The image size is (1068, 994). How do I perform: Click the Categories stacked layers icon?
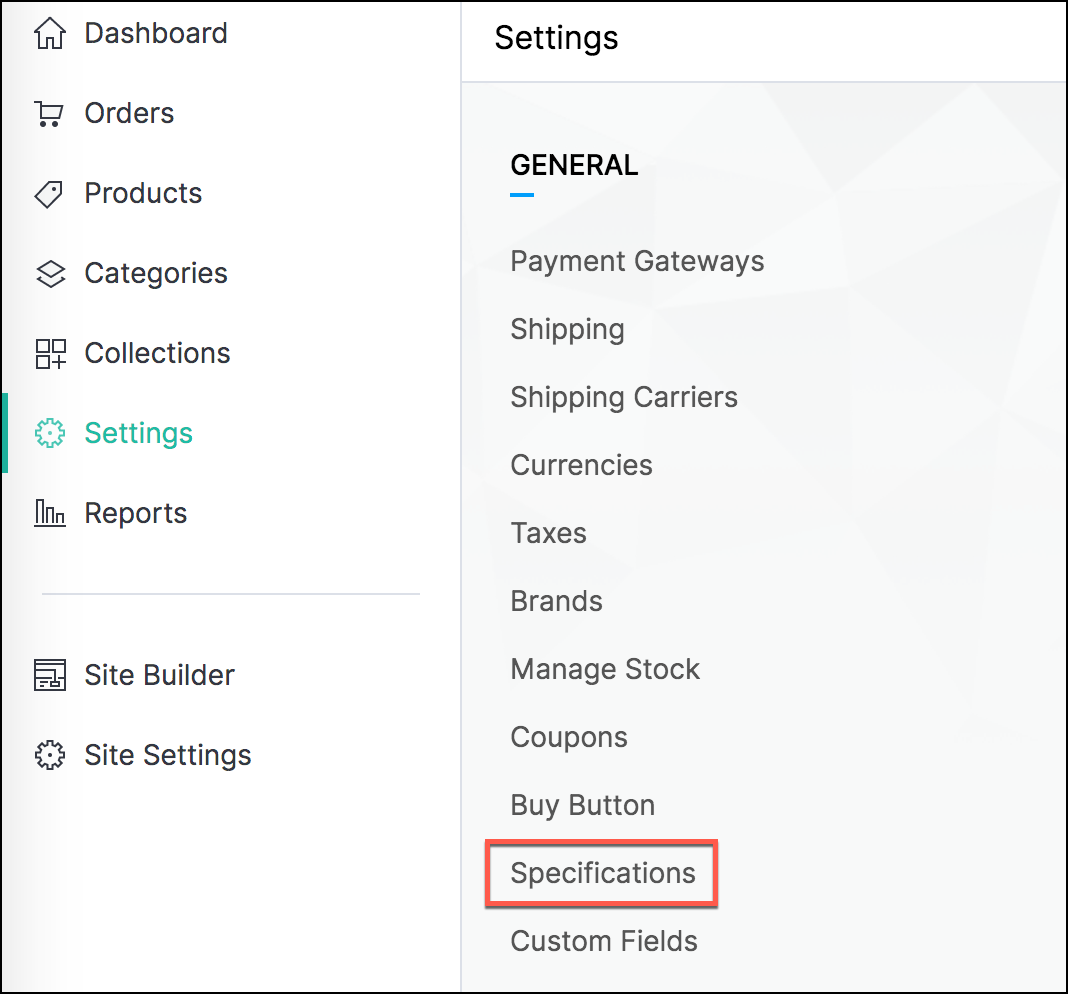[x=49, y=274]
